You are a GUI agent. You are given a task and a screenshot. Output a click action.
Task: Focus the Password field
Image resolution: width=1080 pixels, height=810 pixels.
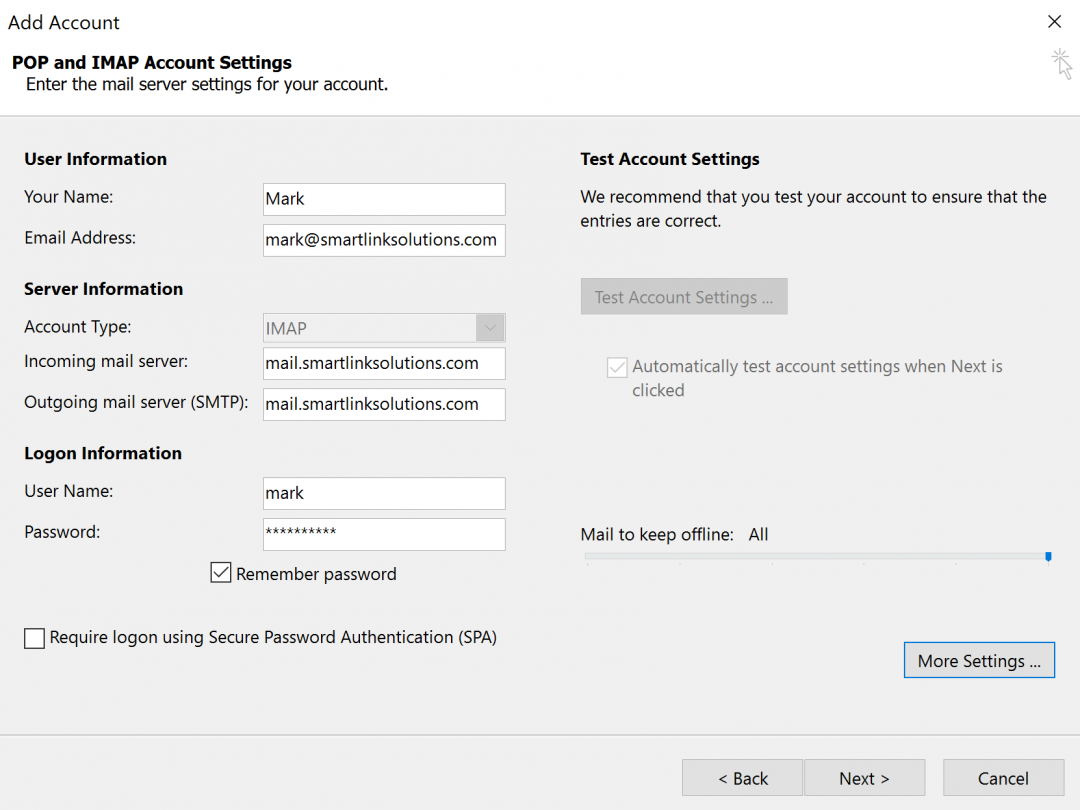pos(383,534)
